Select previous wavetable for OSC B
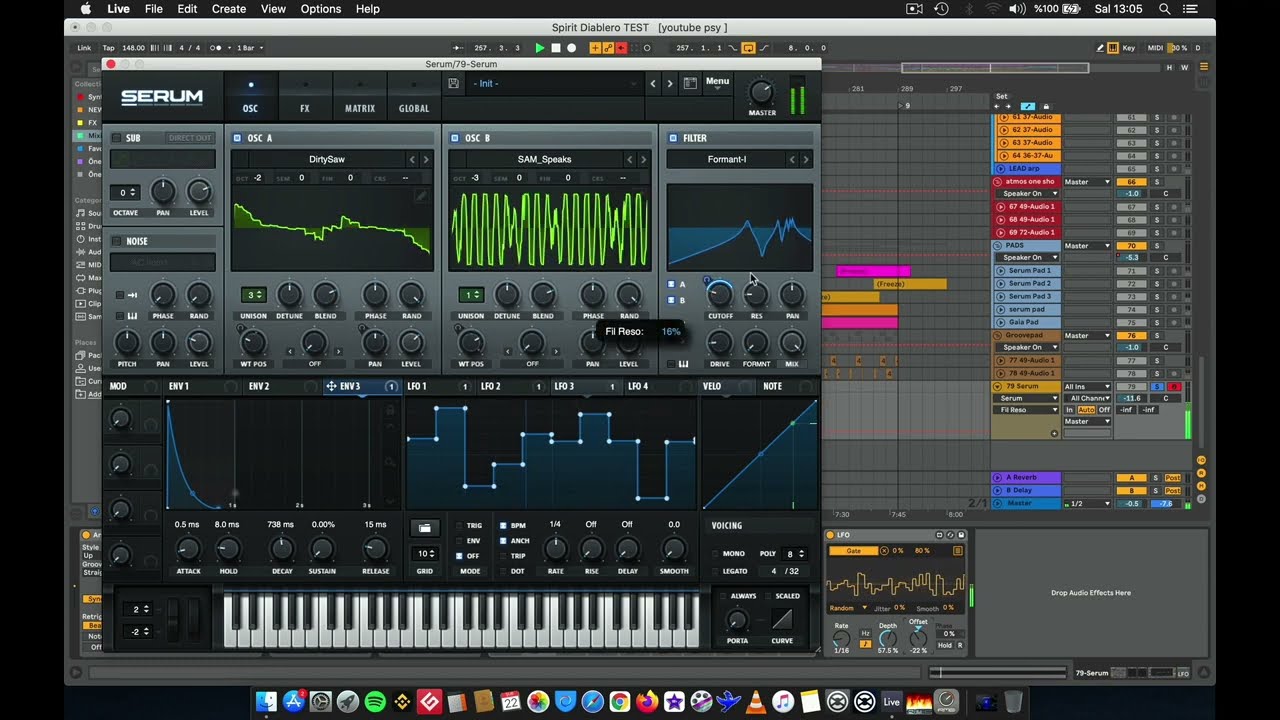This screenshot has height=720, width=1280. pos(630,159)
